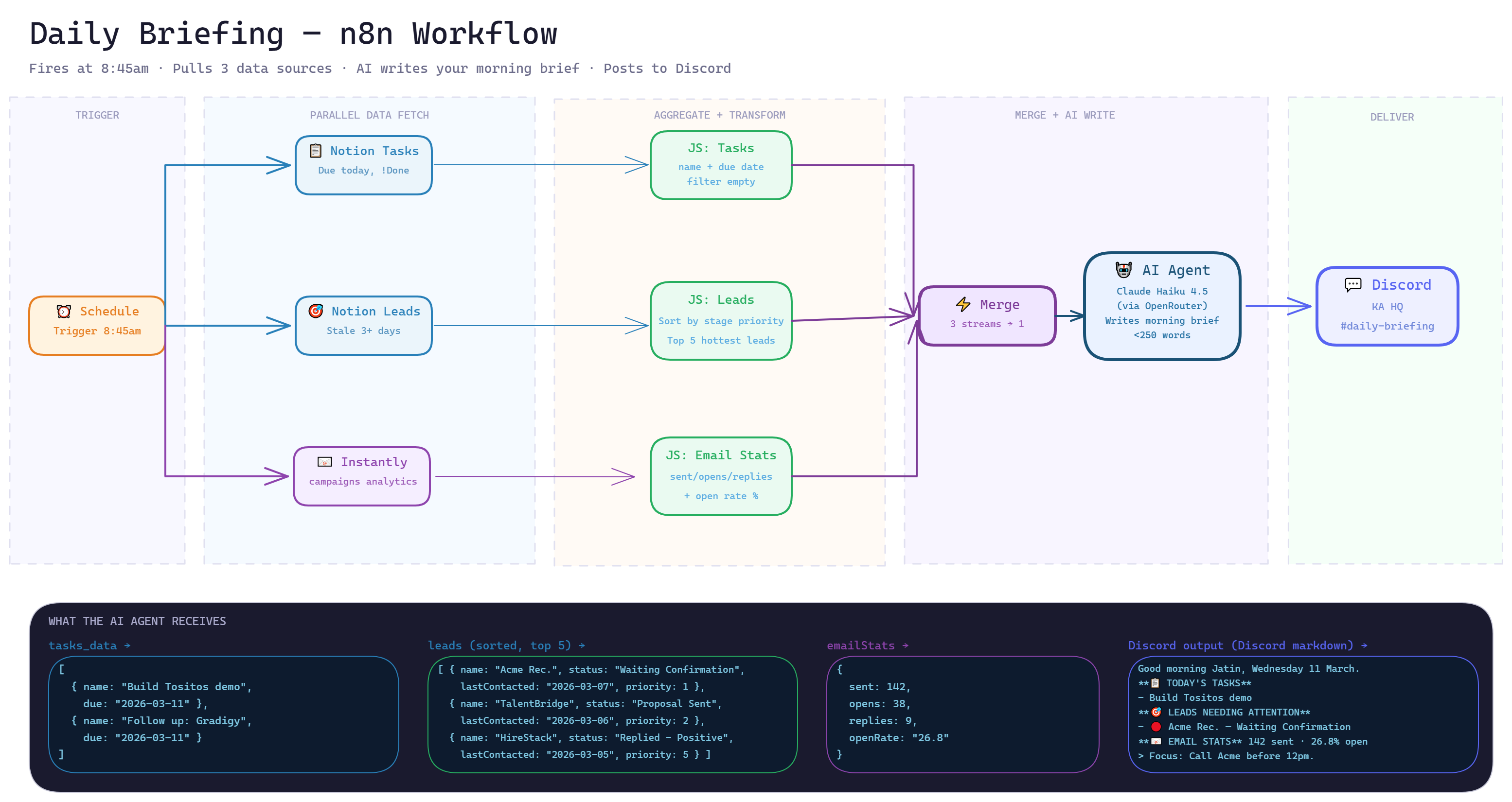Click 'sent/opens/replies' in JS: Email Stats
Screen dimensions: 1512x802
tap(721, 476)
